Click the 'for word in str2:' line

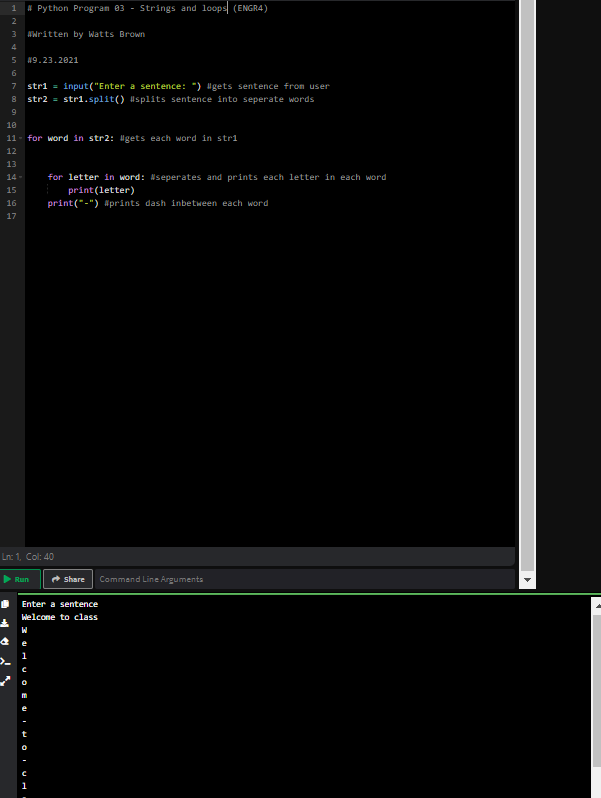[132, 138]
